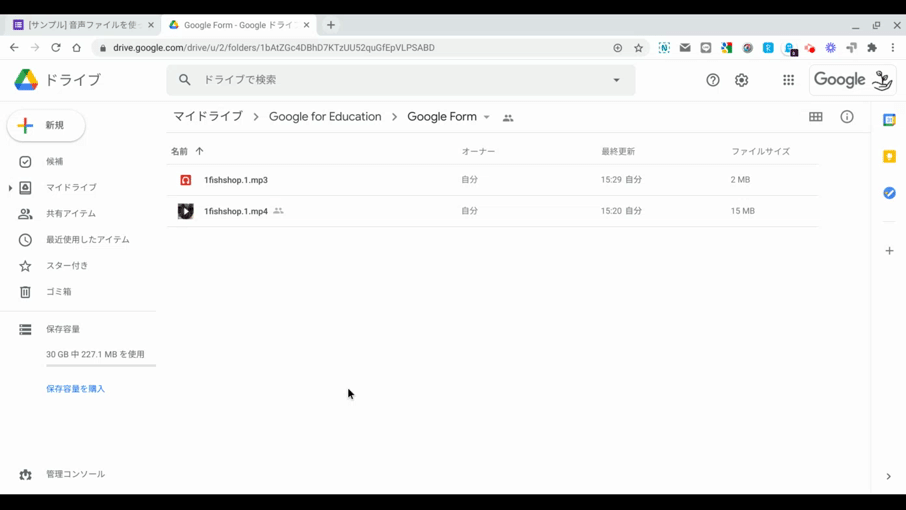Image resolution: width=906 pixels, height=510 pixels.
Task: Open Google Tasks in side panel
Action: point(889,193)
